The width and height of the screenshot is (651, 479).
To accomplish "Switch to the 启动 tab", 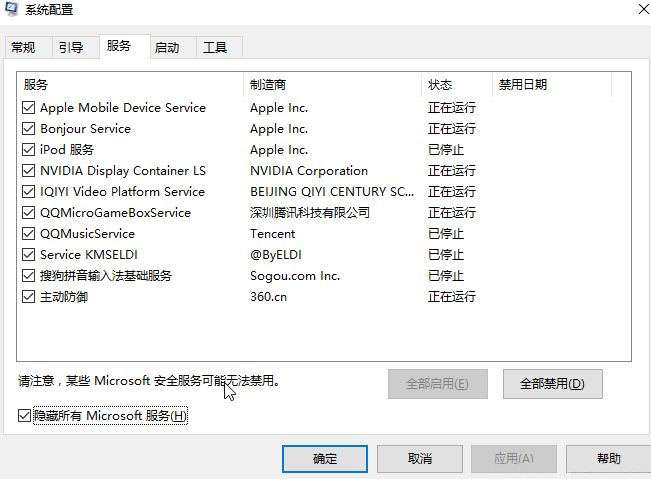I will pyautogui.click(x=167, y=47).
